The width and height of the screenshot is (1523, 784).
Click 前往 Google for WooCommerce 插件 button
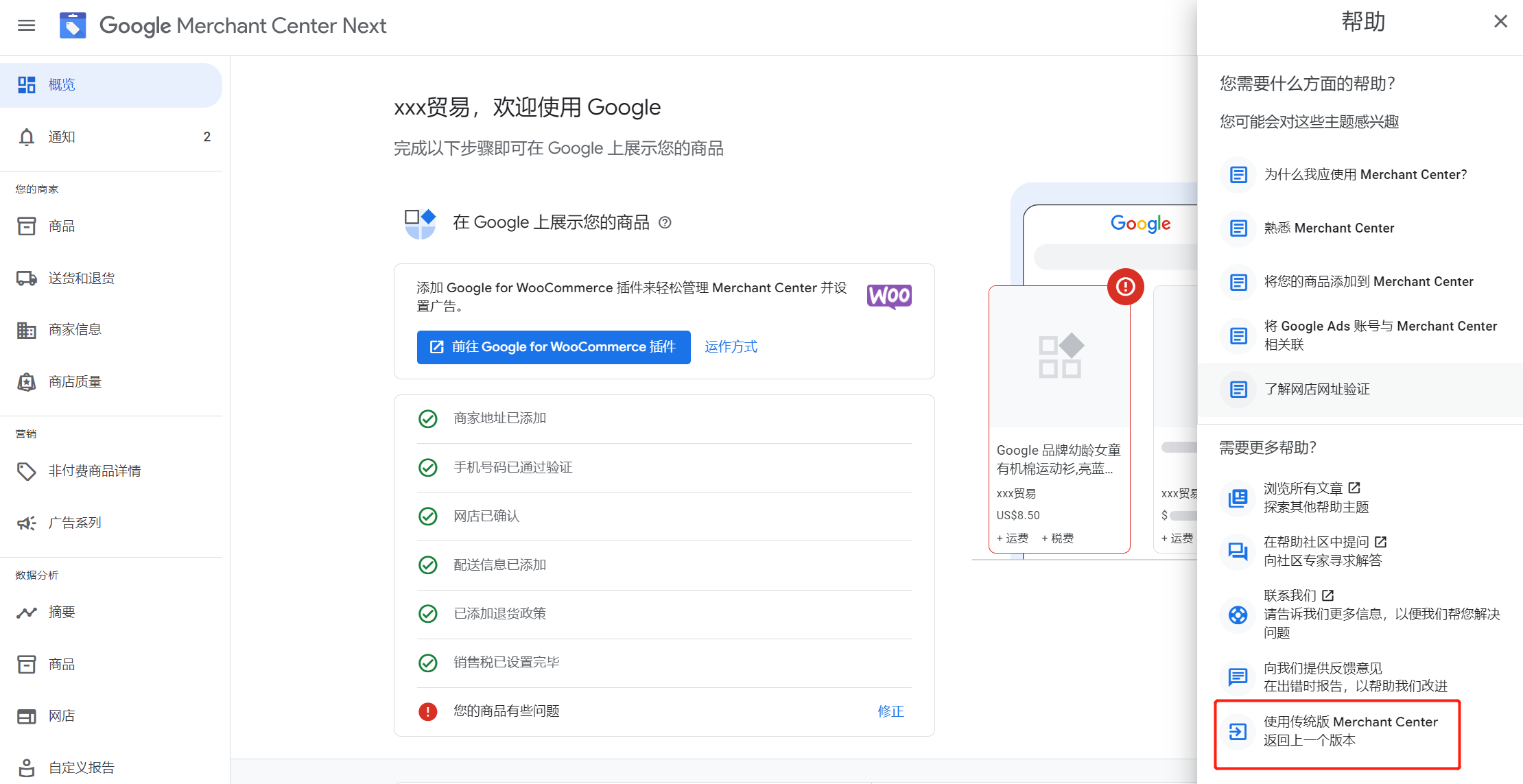pos(554,347)
